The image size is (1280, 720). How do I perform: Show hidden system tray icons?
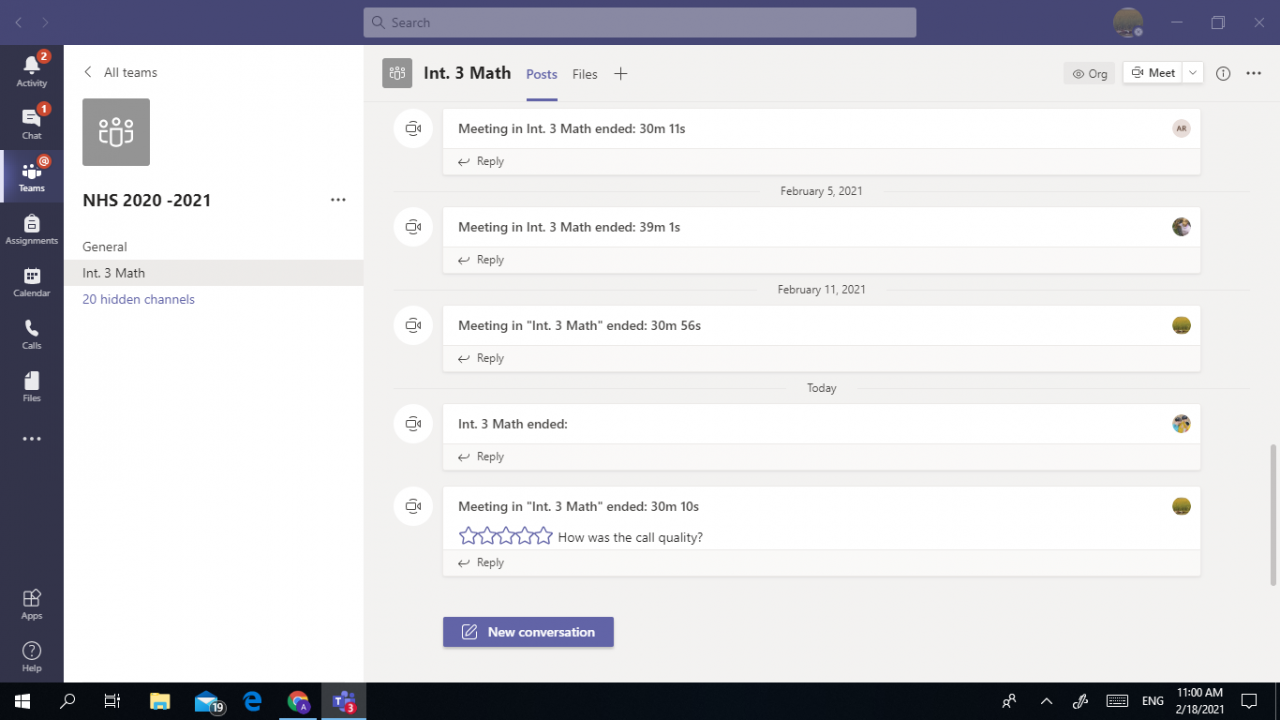[x=1047, y=701]
